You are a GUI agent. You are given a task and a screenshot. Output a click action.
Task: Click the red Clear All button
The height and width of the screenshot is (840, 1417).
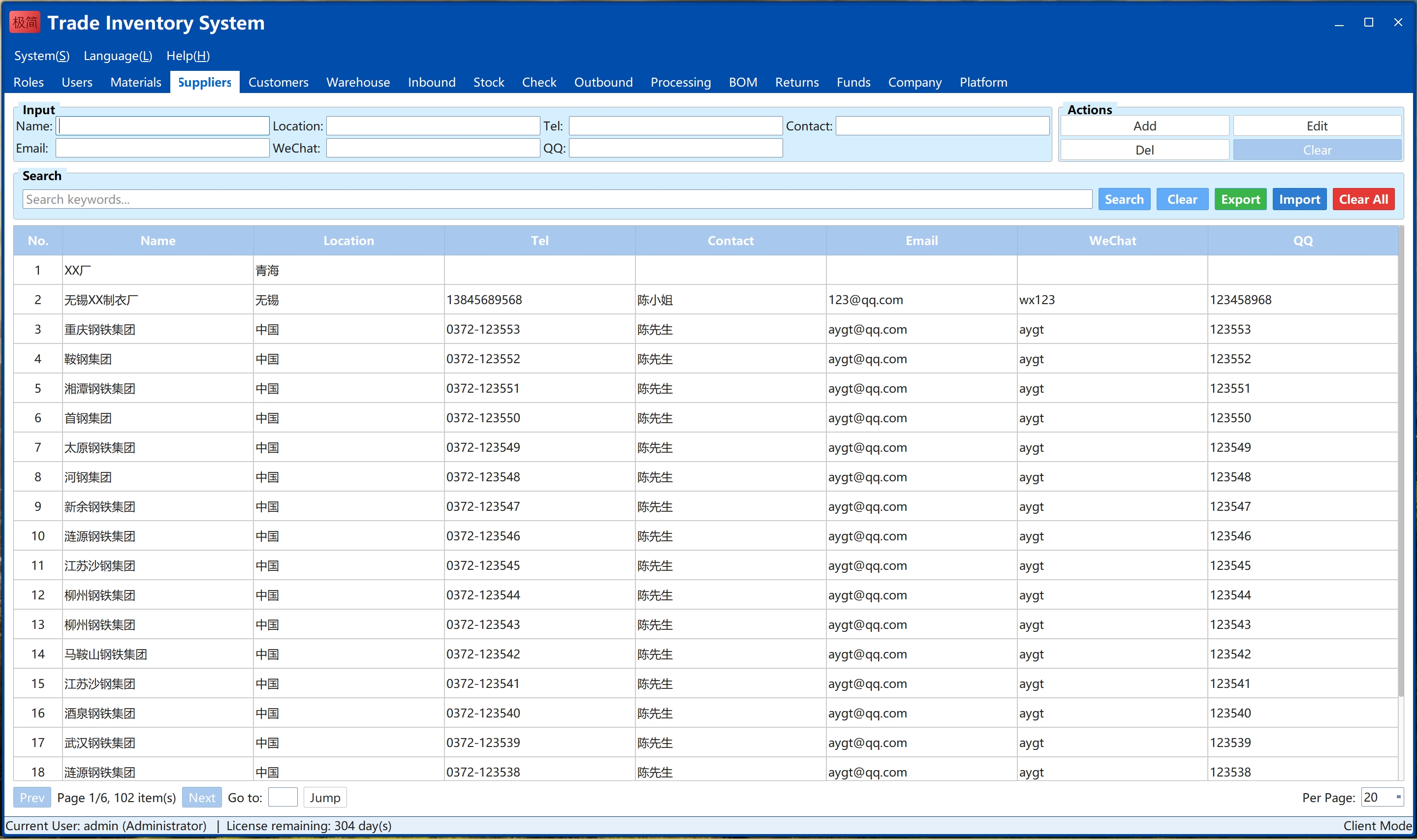[x=1363, y=199]
